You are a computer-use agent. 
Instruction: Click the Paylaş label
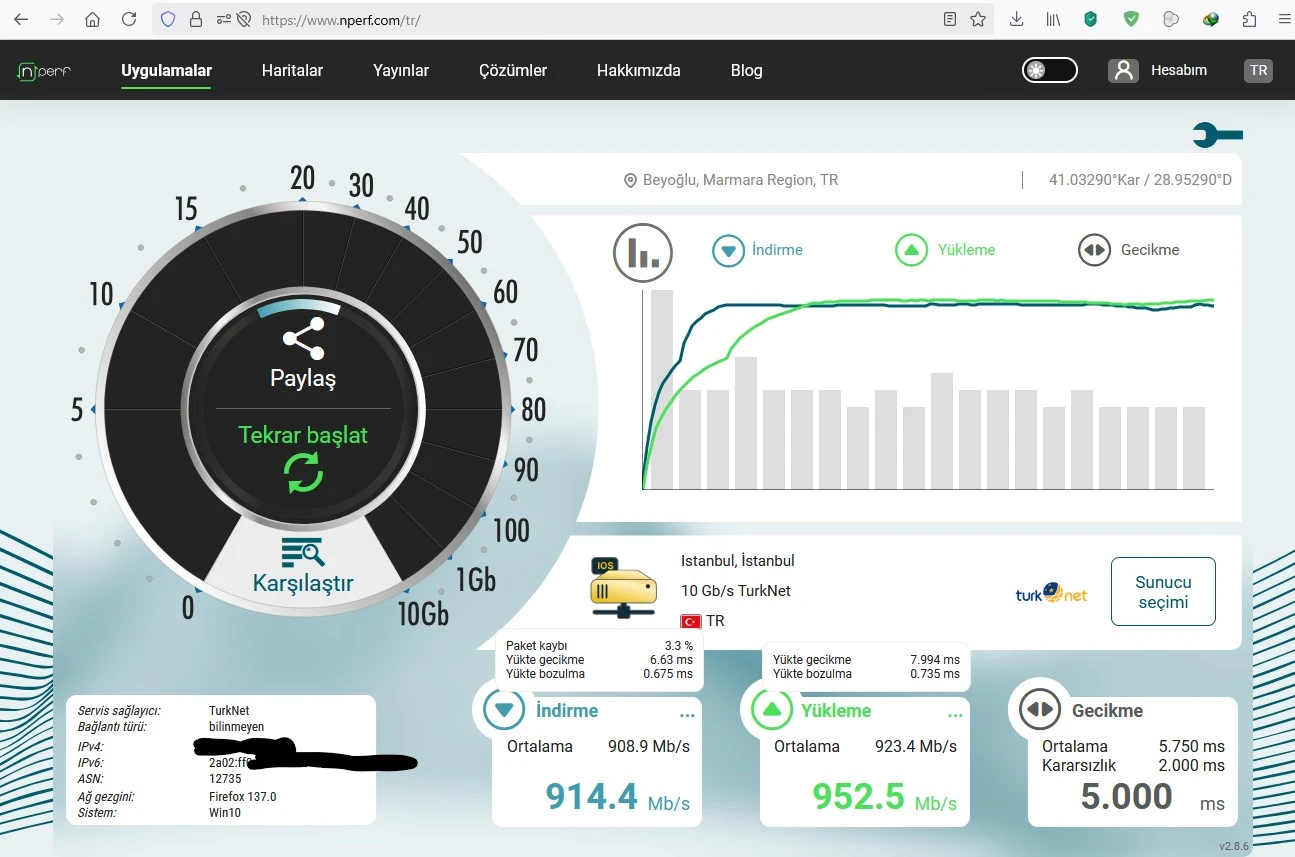tap(303, 378)
